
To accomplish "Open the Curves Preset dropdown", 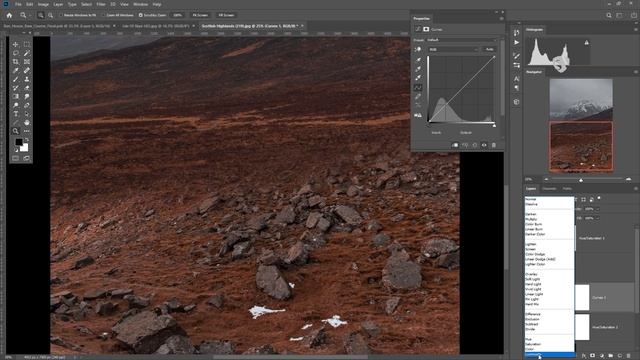I will [x=462, y=40].
